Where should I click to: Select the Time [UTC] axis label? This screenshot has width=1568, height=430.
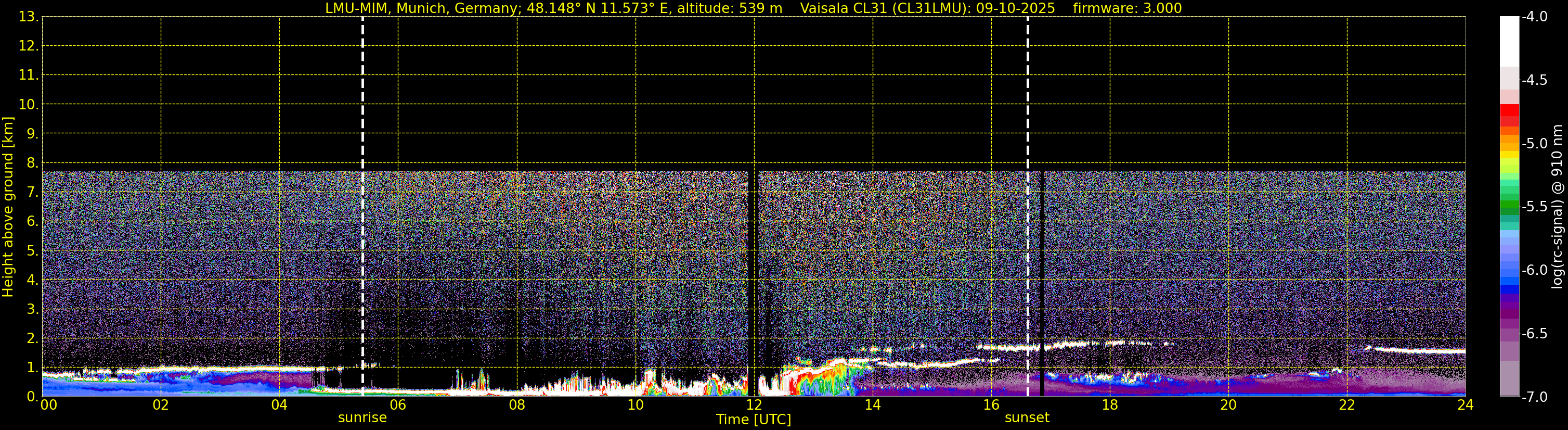[x=754, y=420]
